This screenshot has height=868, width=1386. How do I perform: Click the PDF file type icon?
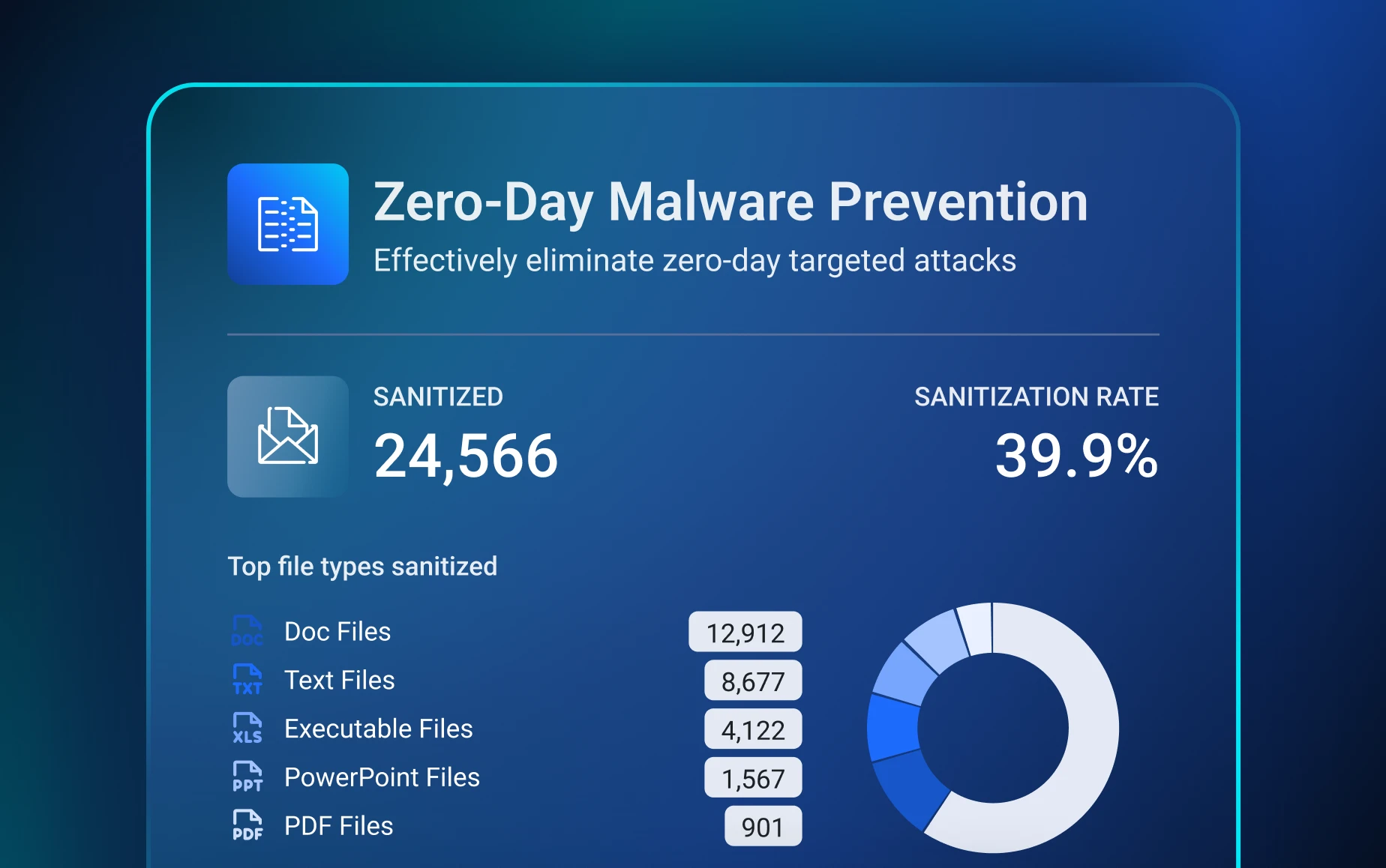tap(247, 826)
